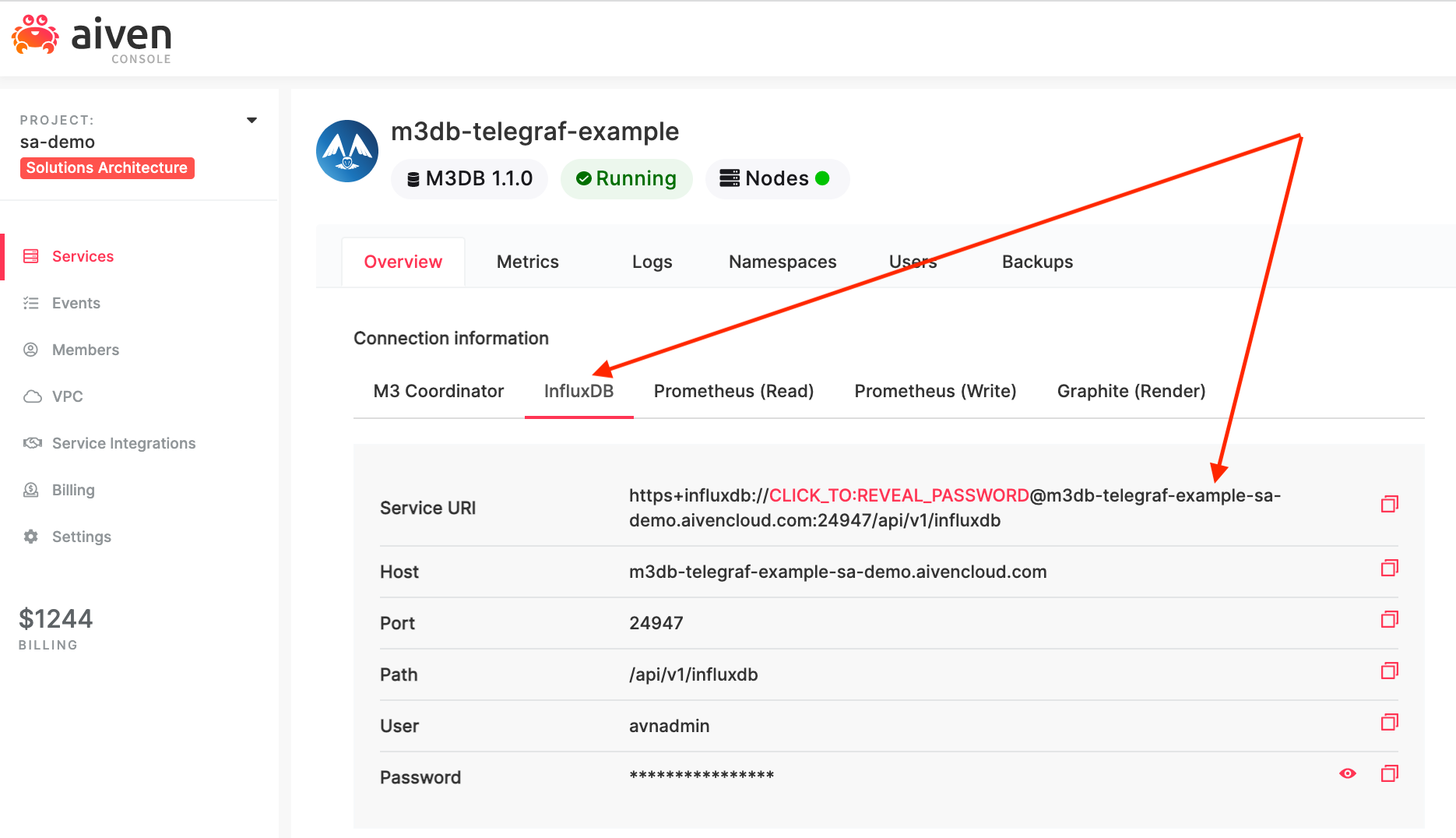Open the Backups tab
1456x838 pixels.
(1037, 262)
